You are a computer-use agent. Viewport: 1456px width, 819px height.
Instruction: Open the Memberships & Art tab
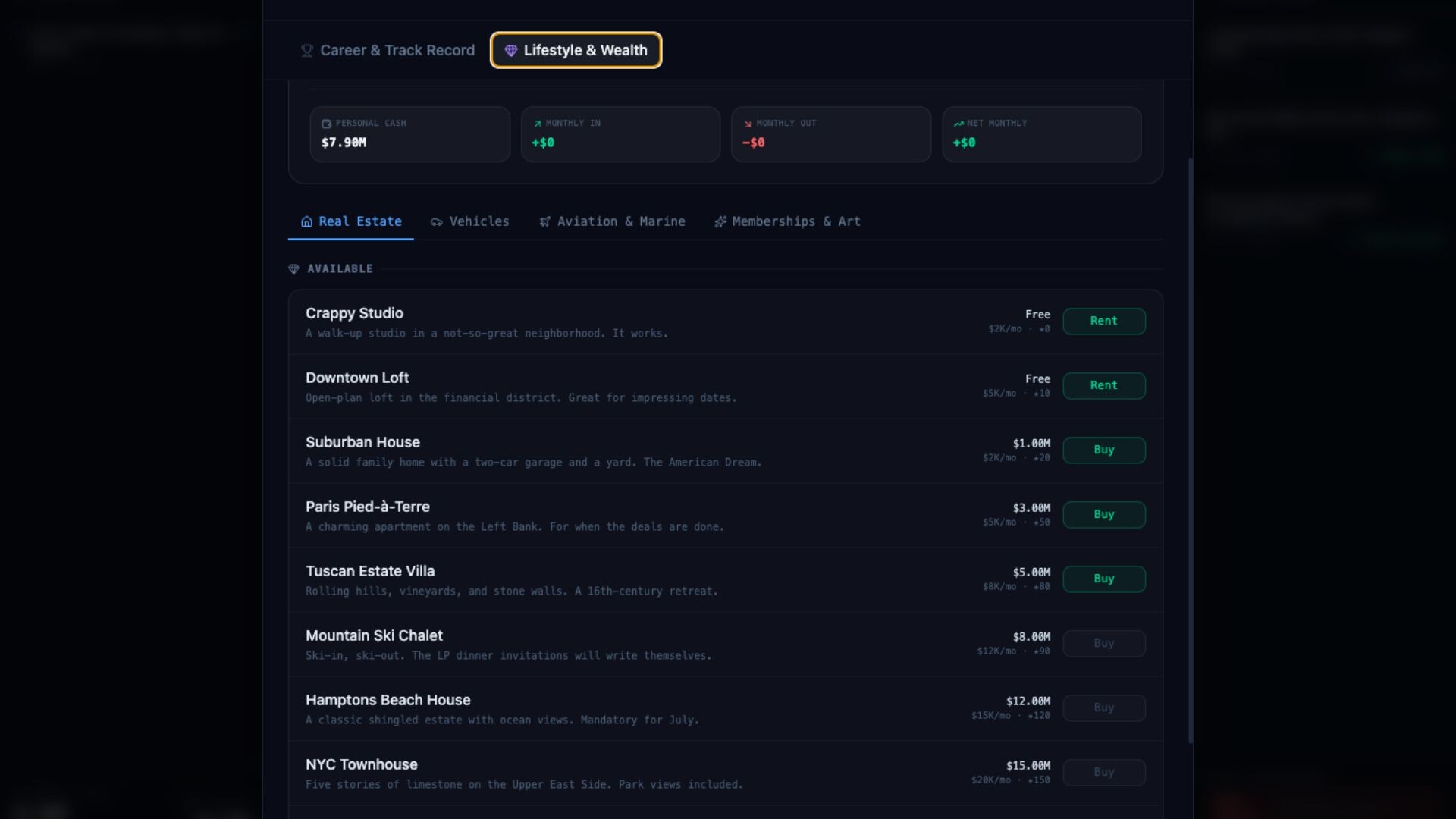pyautogui.click(x=787, y=222)
